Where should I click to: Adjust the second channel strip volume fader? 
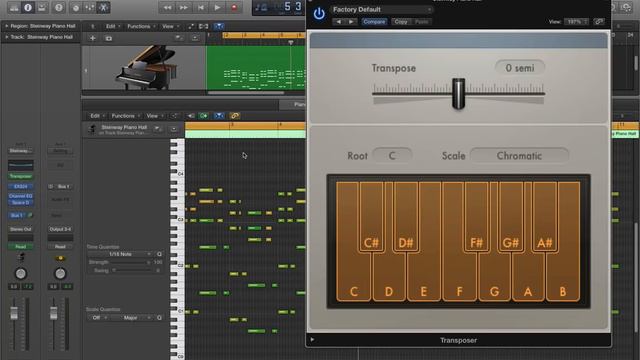click(x=53, y=313)
